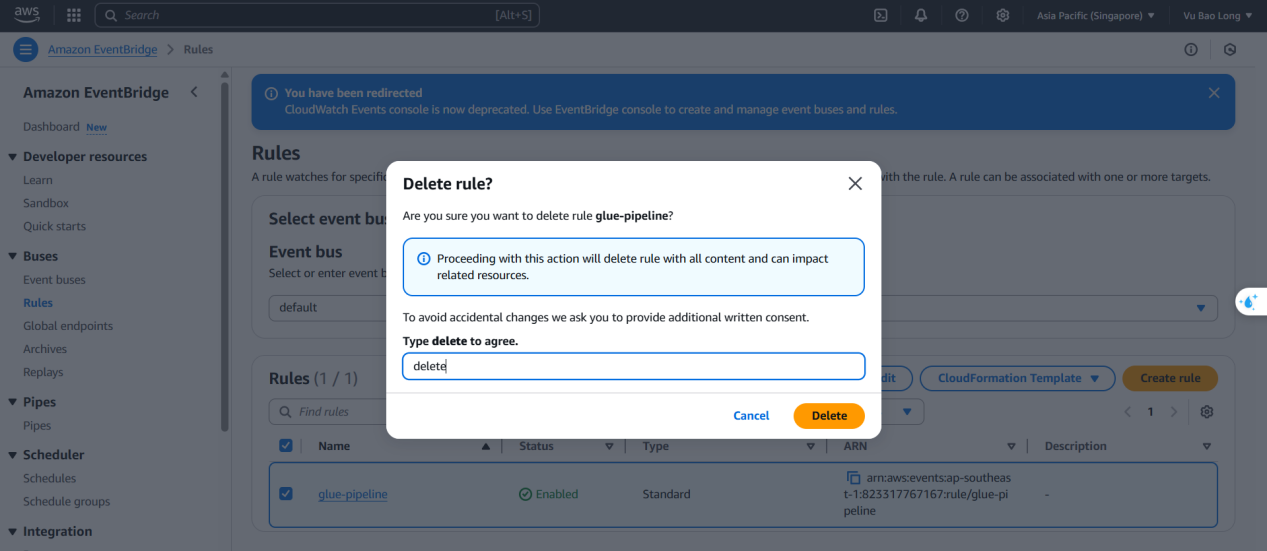Screen dimensions: 1267x551
Task: Copy the glue-pipeline ARN
Action: (853, 478)
